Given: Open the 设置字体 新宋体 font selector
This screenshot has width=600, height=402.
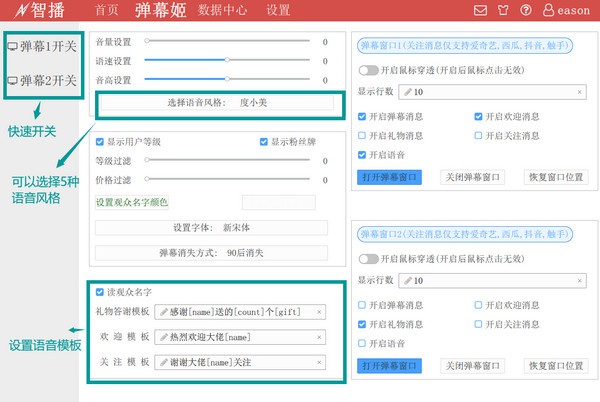Looking at the screenshot, I should click(211, 228).
